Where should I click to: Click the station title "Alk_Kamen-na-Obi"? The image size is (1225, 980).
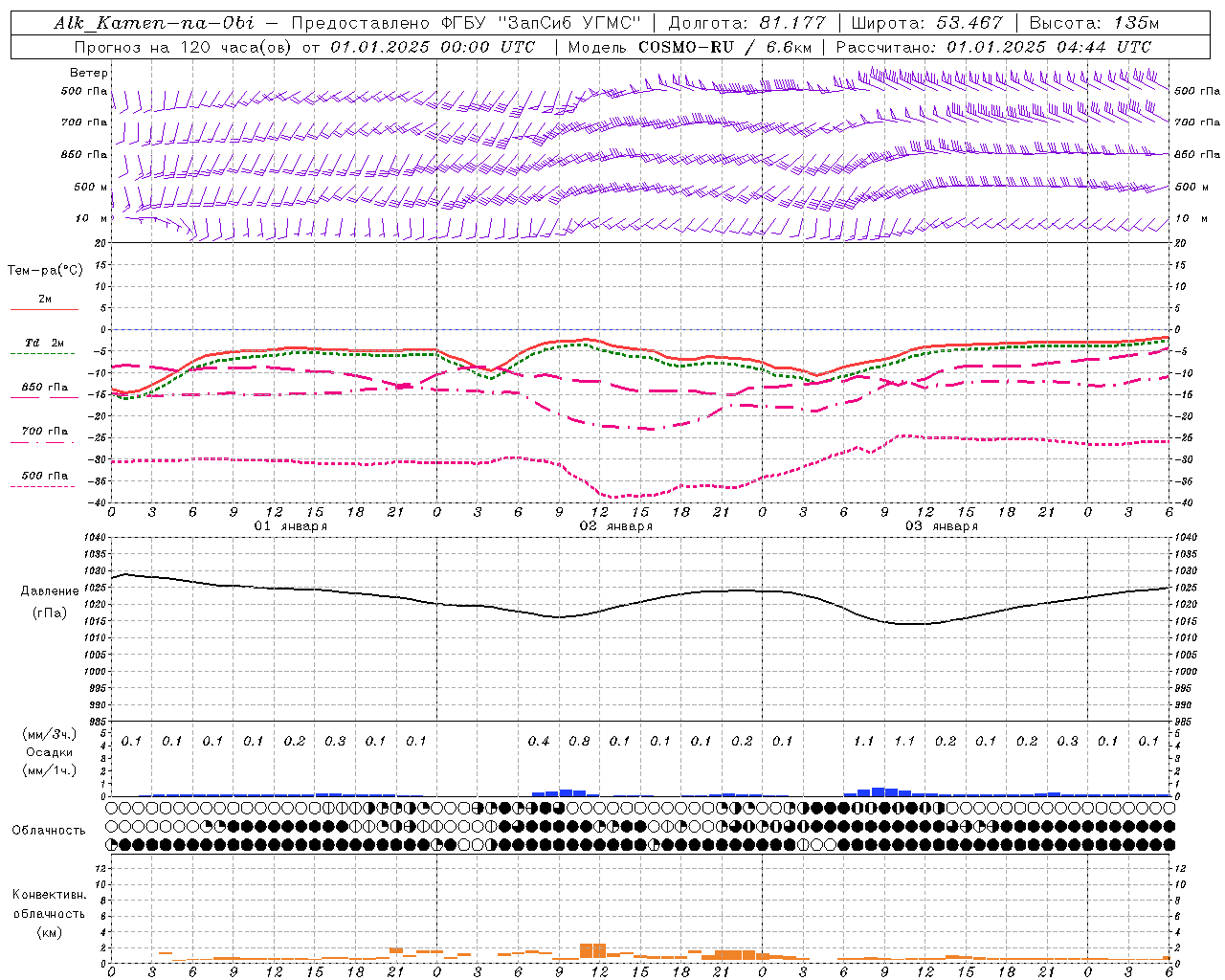[x=153, y=23]
